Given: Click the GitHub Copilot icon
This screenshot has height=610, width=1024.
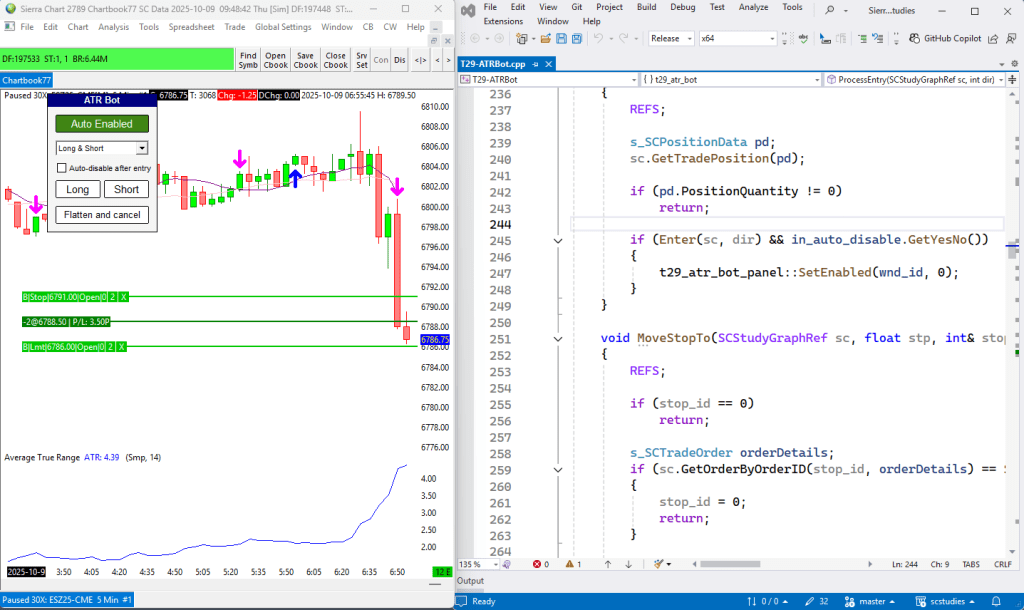Looking at the screenshot, I should tap(913, 39).
